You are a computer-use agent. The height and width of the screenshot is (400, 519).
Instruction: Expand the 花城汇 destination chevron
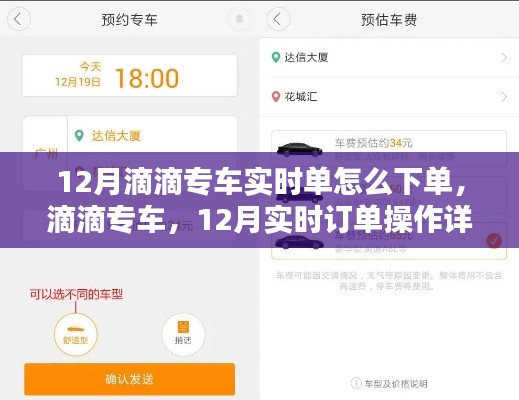pyautogui.click(x=504, y=97)
